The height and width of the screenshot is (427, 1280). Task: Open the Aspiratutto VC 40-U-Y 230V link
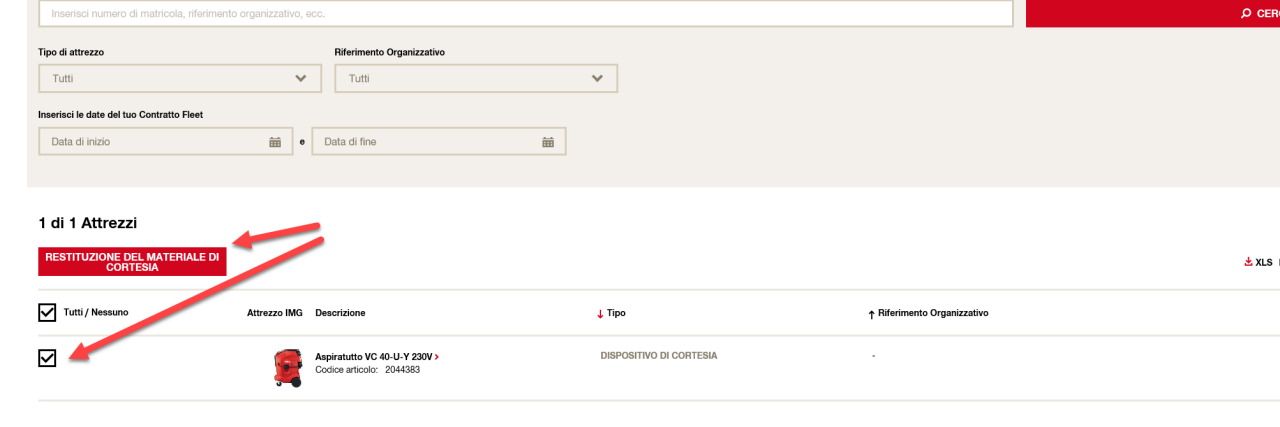[377, 356]
